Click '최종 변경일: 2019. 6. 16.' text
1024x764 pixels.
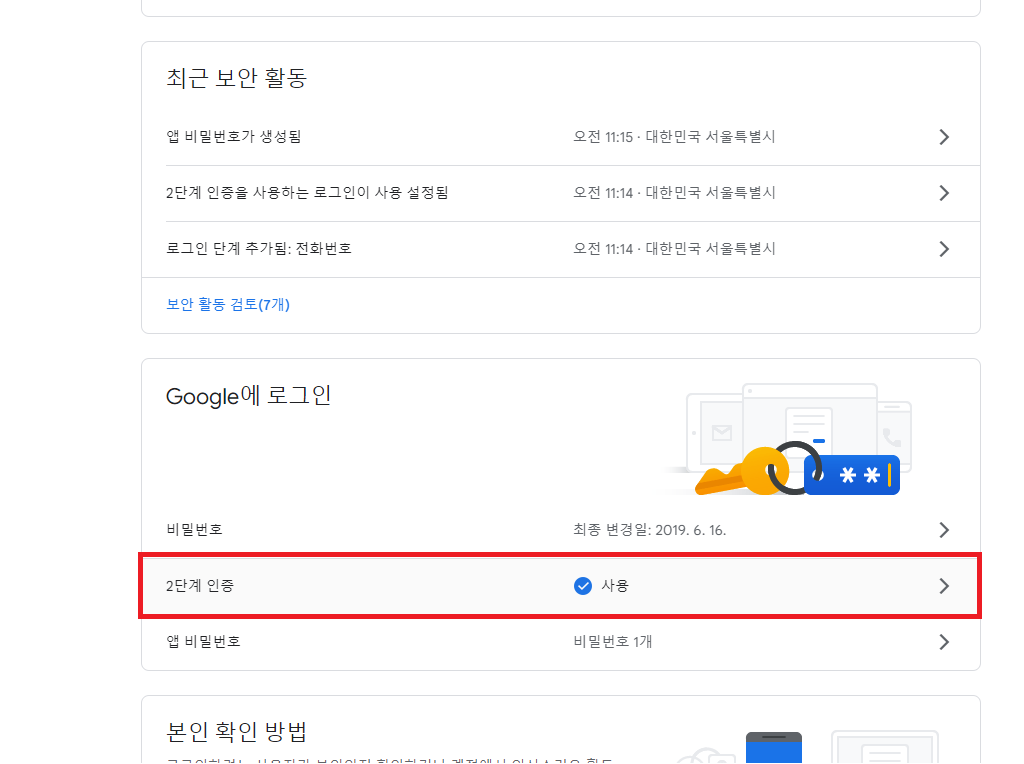[650, 530]
